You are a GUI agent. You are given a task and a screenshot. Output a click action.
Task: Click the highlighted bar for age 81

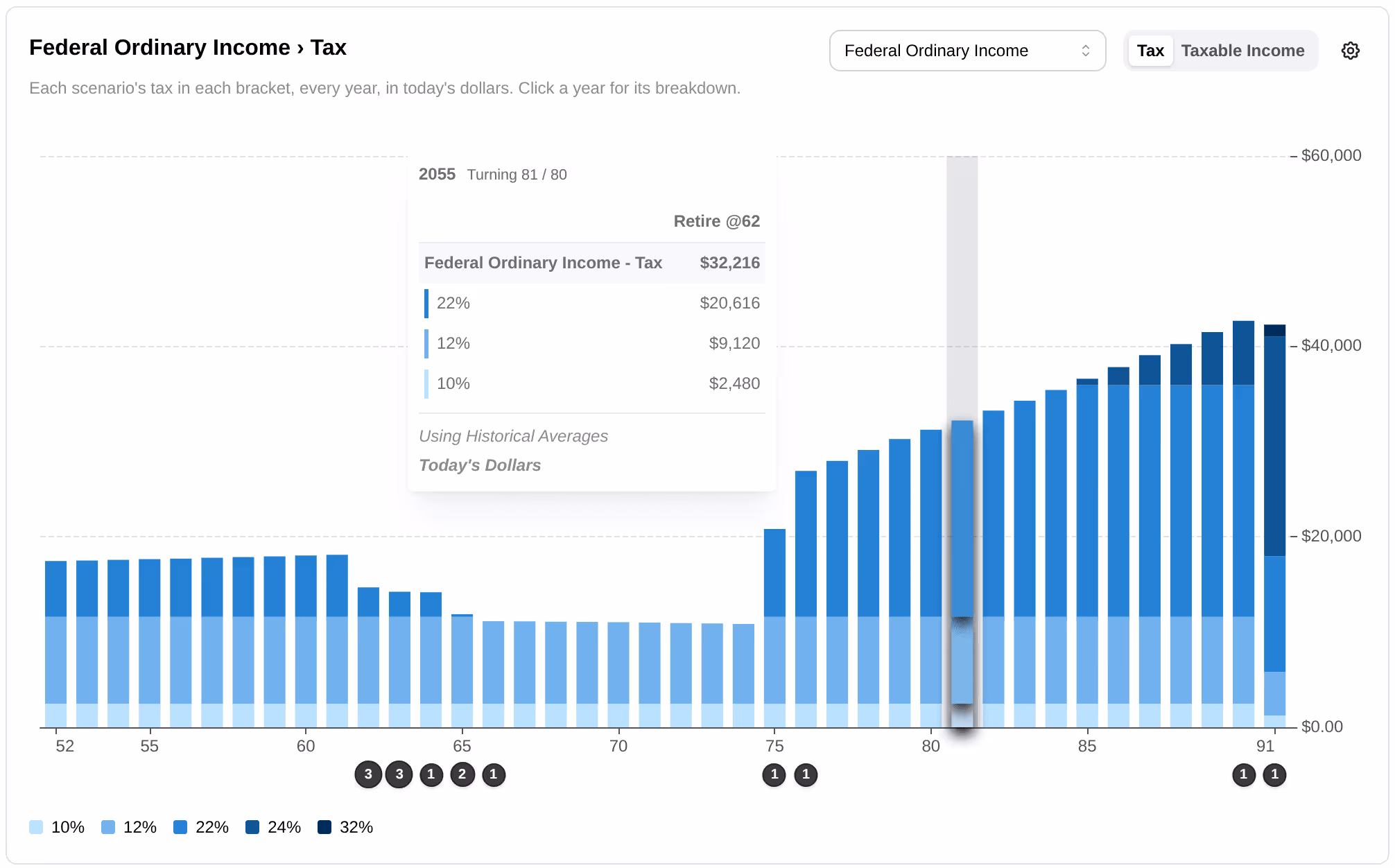(962, 574)
